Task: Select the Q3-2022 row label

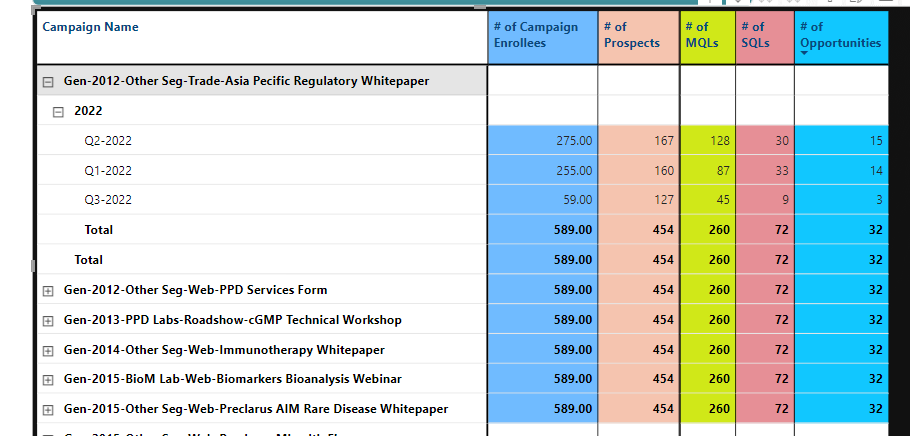Action: (108, 200)
